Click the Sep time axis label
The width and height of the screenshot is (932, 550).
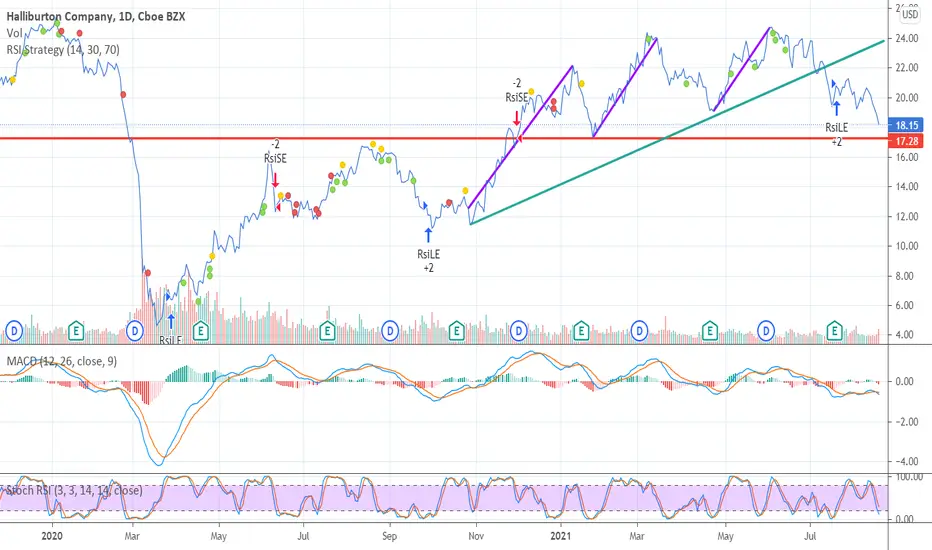(389, 536)
